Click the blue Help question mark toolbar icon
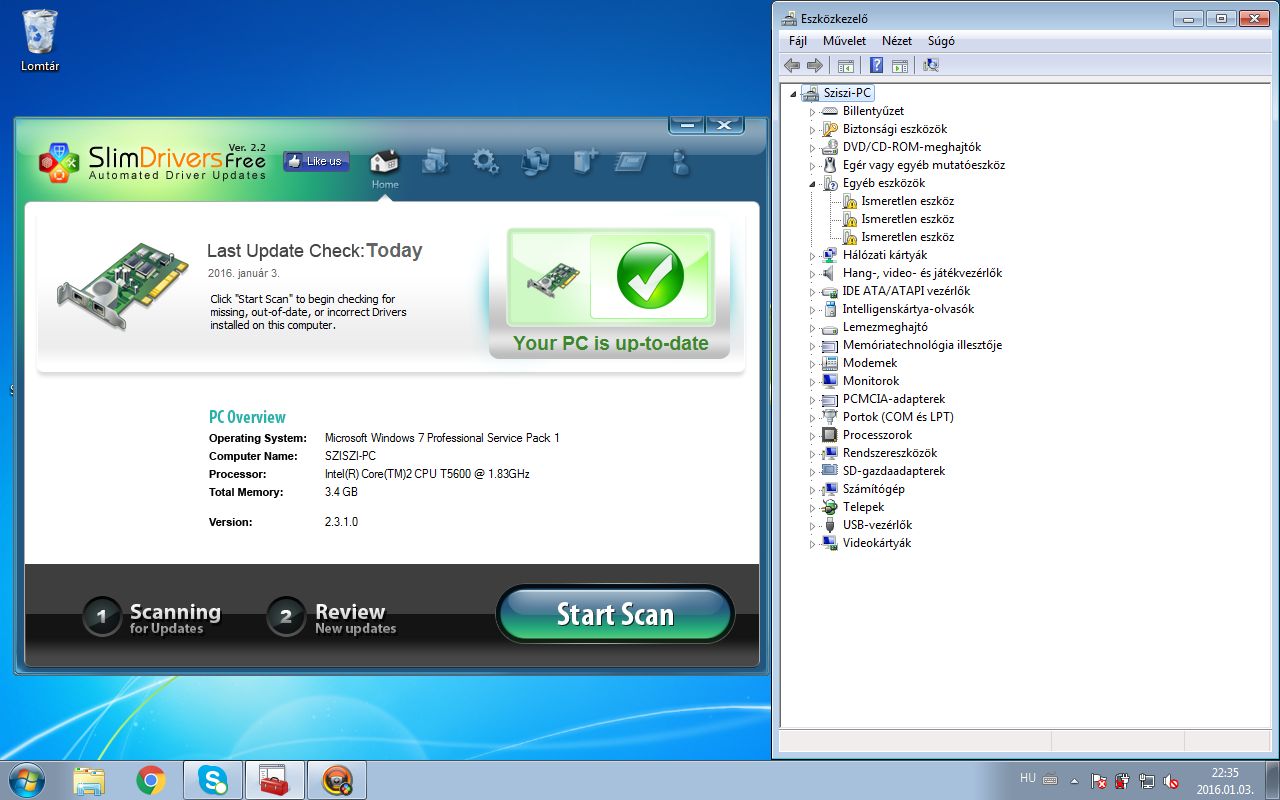Screen dimensions: 1280x800 click(x=876, y=65)
